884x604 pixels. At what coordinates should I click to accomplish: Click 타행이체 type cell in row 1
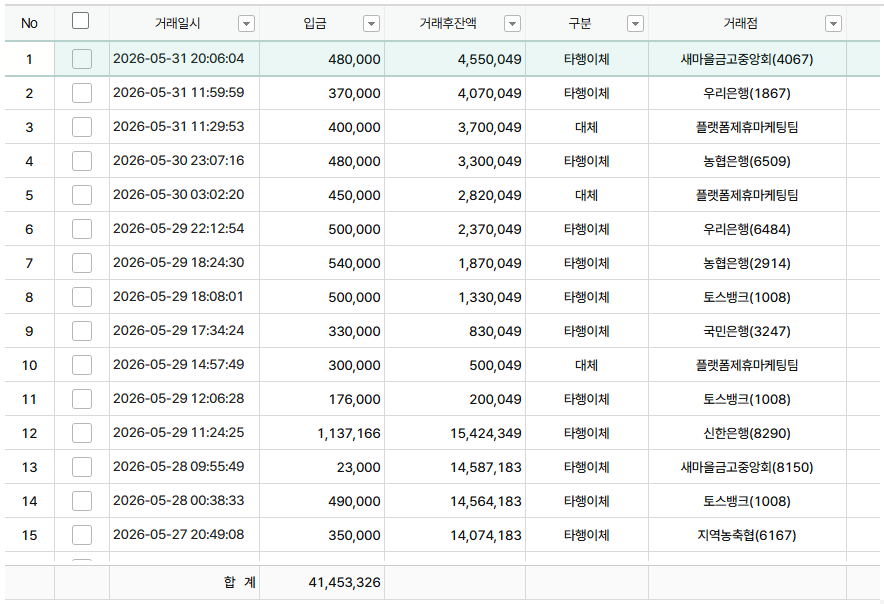pyautogui.click(x=586, y=59)
